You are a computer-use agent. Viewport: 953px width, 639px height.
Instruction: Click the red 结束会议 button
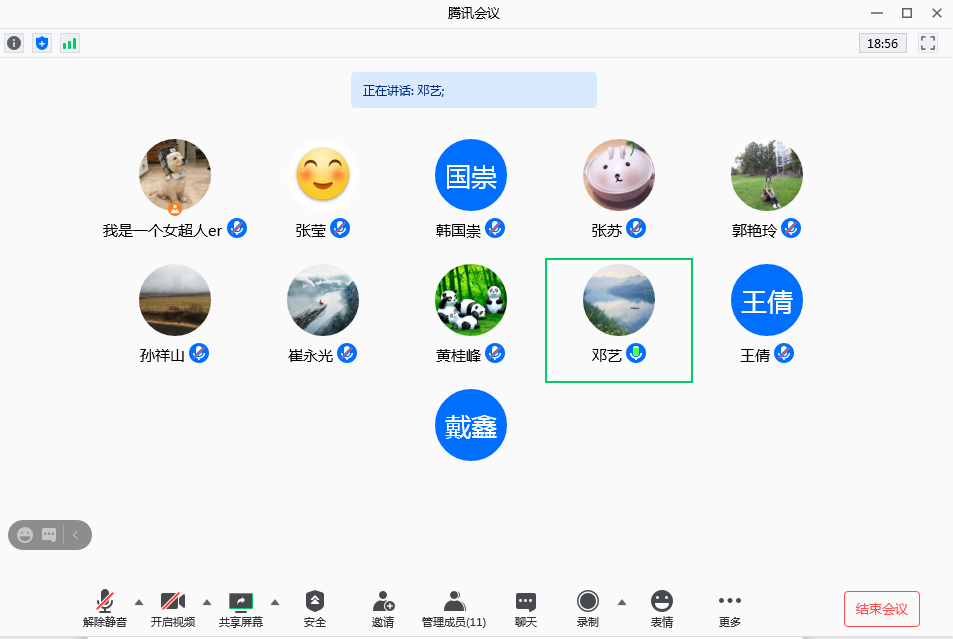coord(881,609)
